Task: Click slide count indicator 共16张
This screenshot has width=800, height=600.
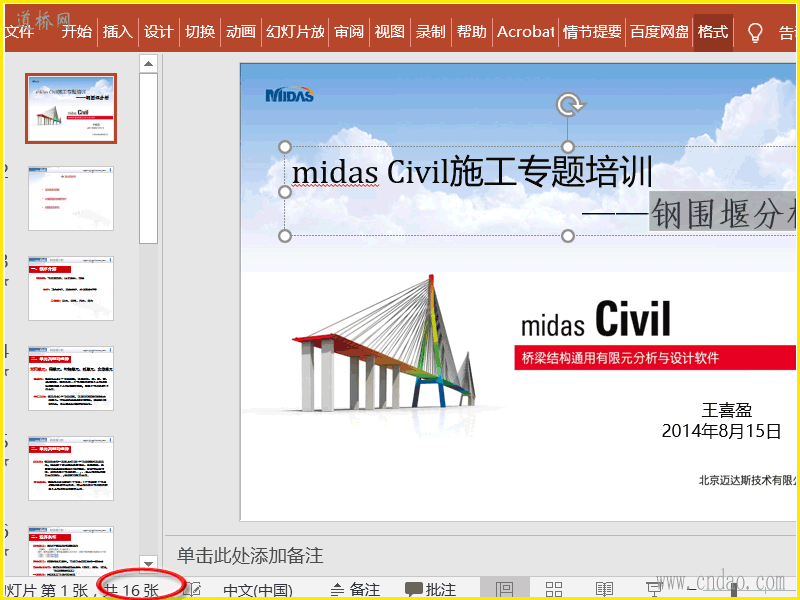Action: pyautogui.click(x=131, y=590)
